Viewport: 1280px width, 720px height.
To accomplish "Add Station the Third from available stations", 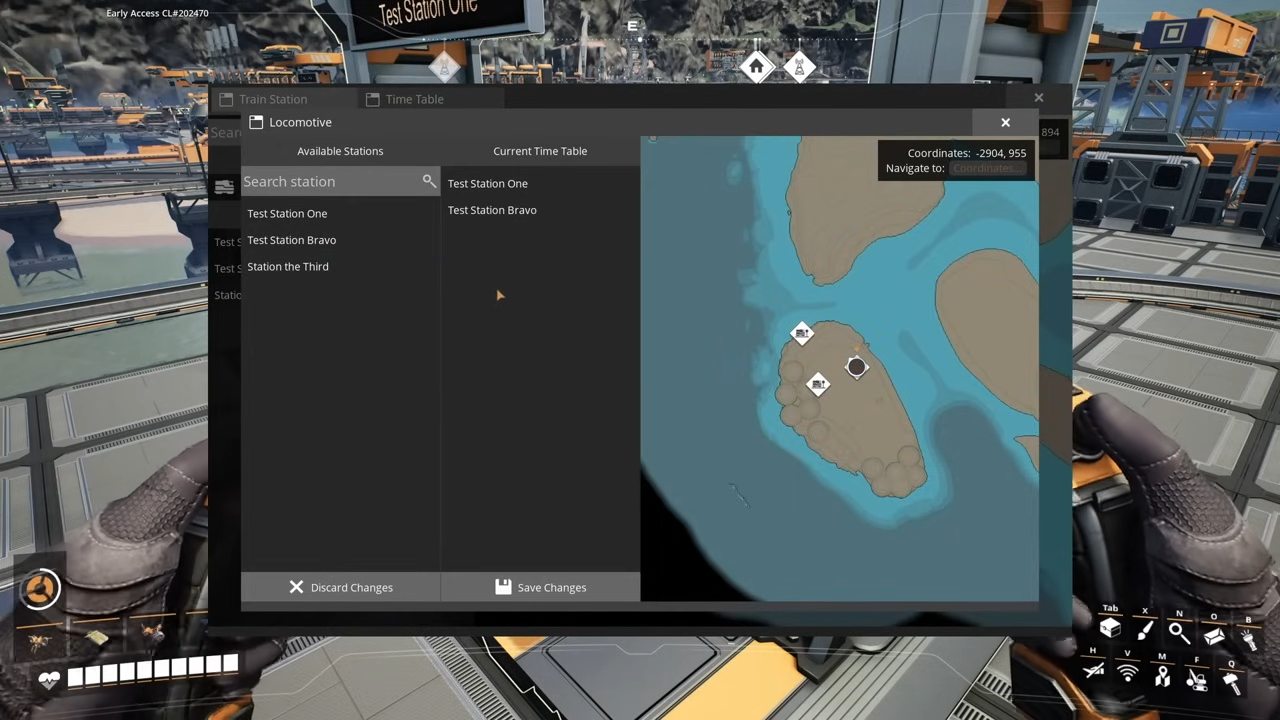I will 288,267.
